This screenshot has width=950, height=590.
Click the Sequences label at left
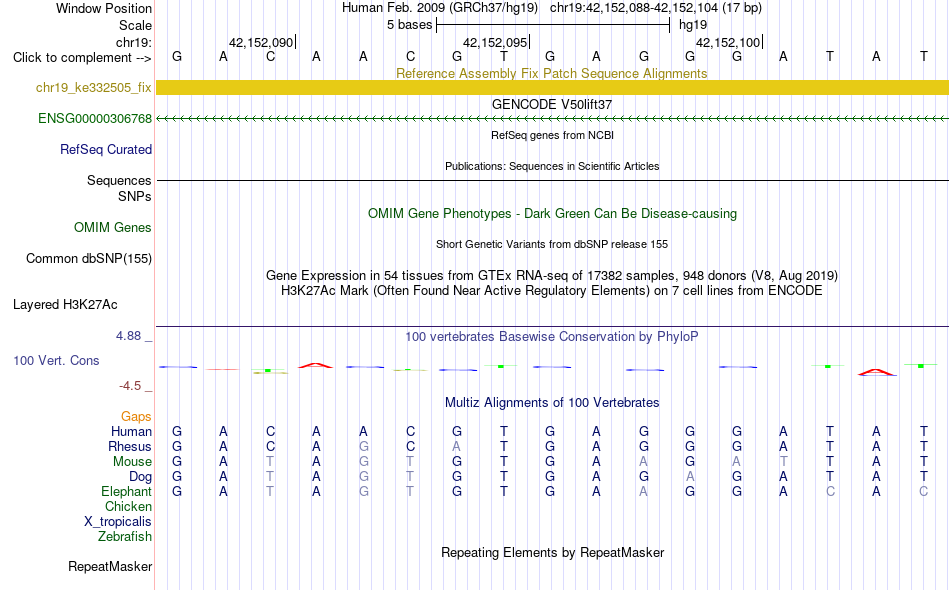119,181
